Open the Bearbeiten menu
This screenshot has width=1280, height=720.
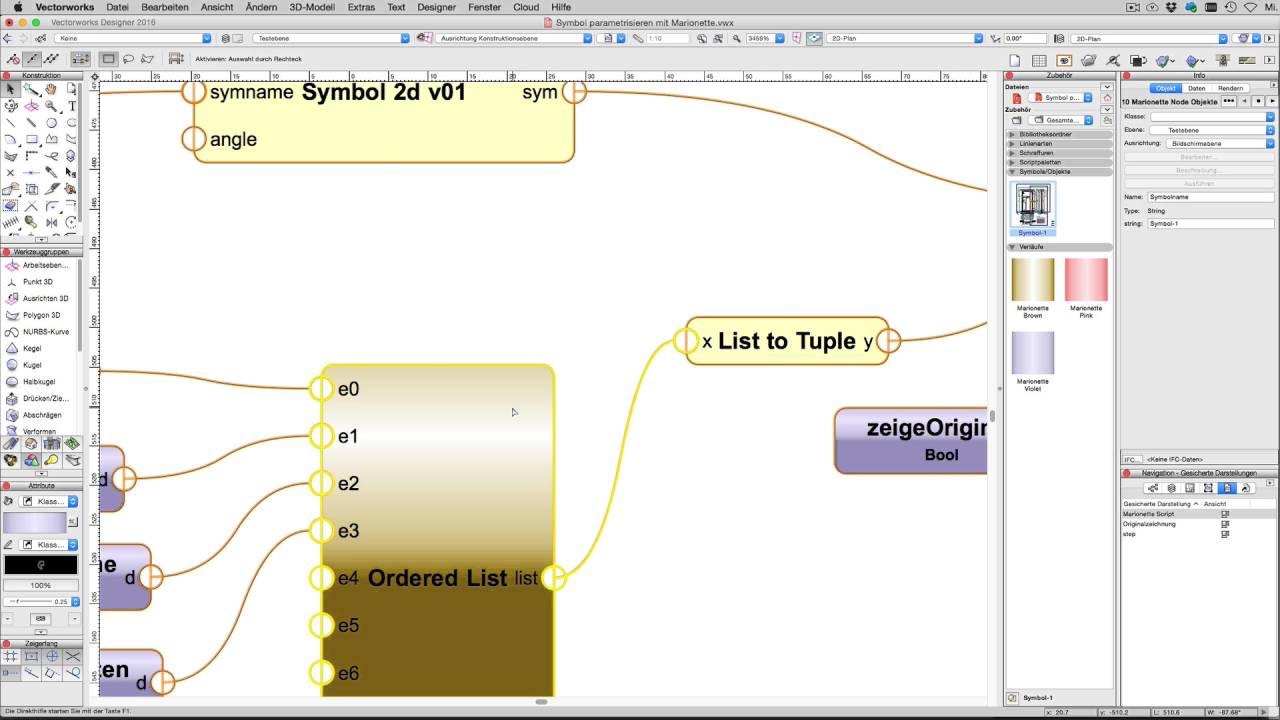(x=165, y=7)
